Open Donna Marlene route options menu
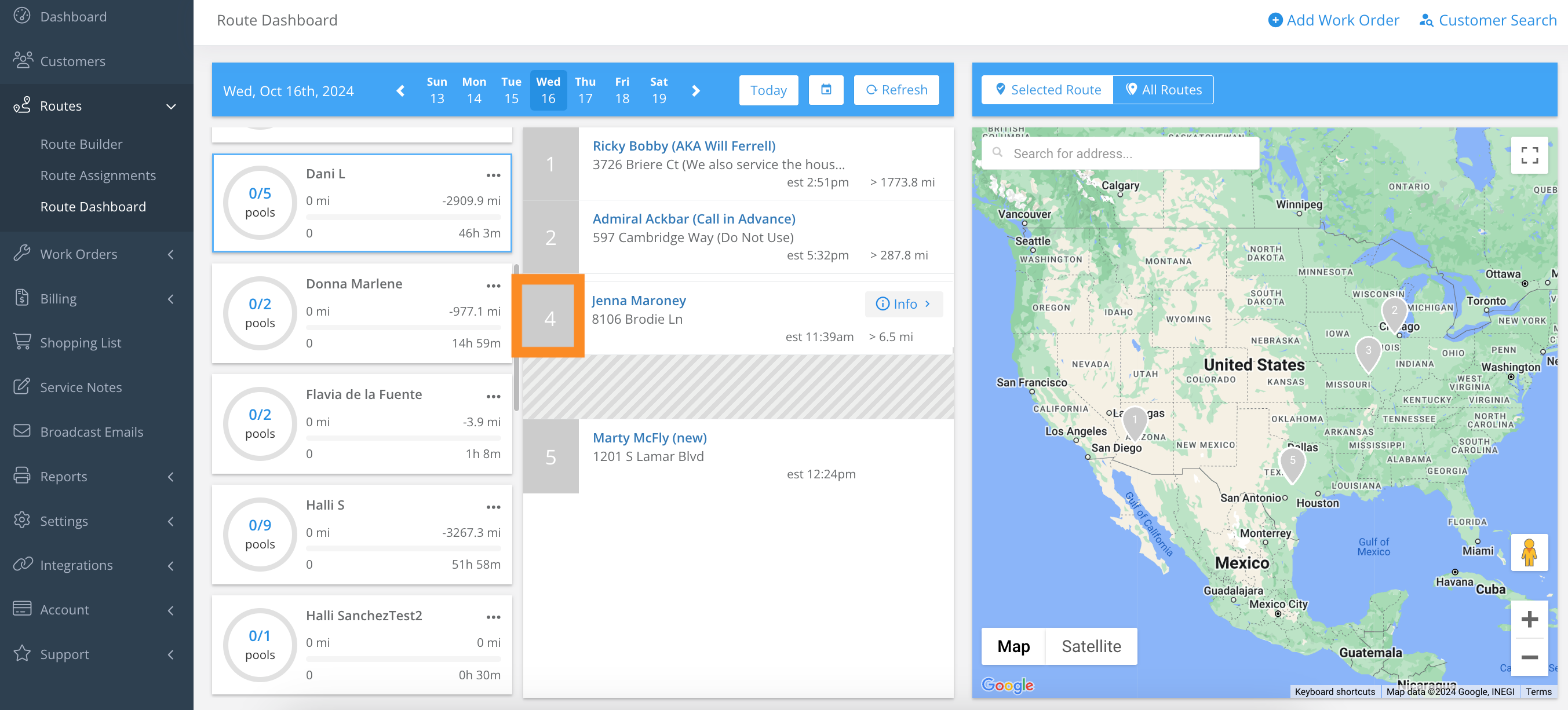This screenshot has width=1568, height=710. 493,286
